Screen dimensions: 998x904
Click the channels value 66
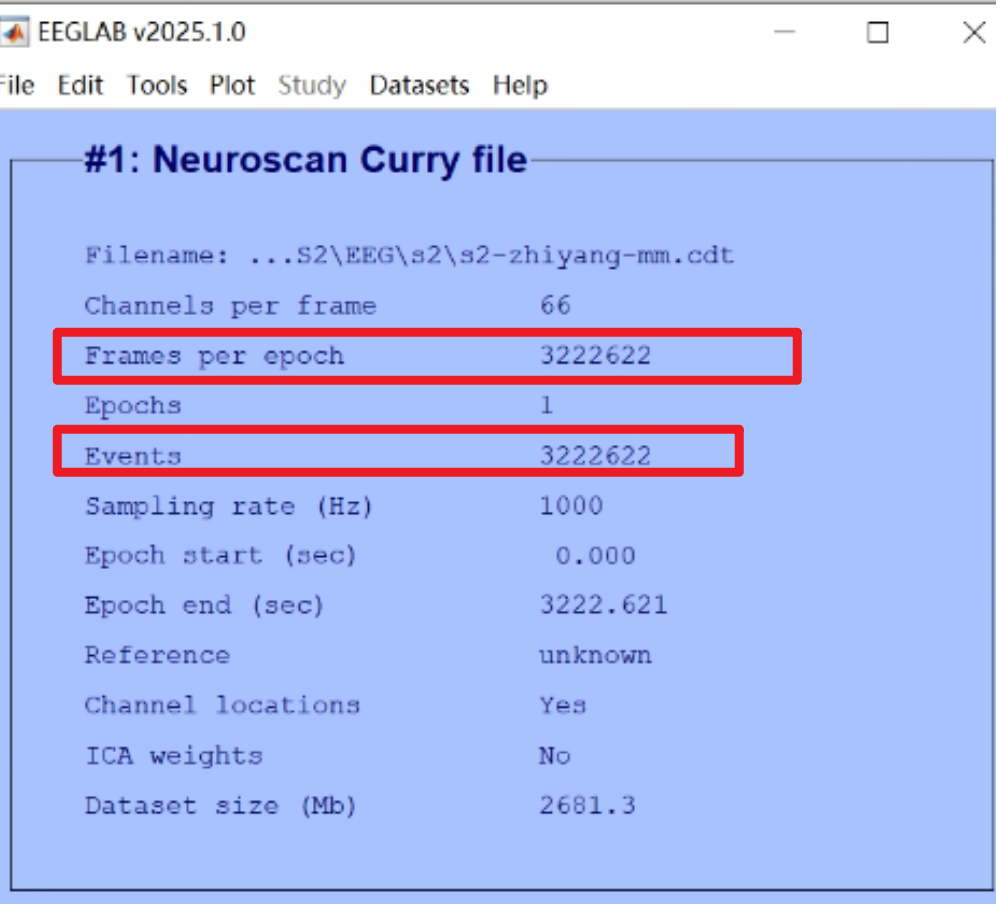[x=555, y=306]
